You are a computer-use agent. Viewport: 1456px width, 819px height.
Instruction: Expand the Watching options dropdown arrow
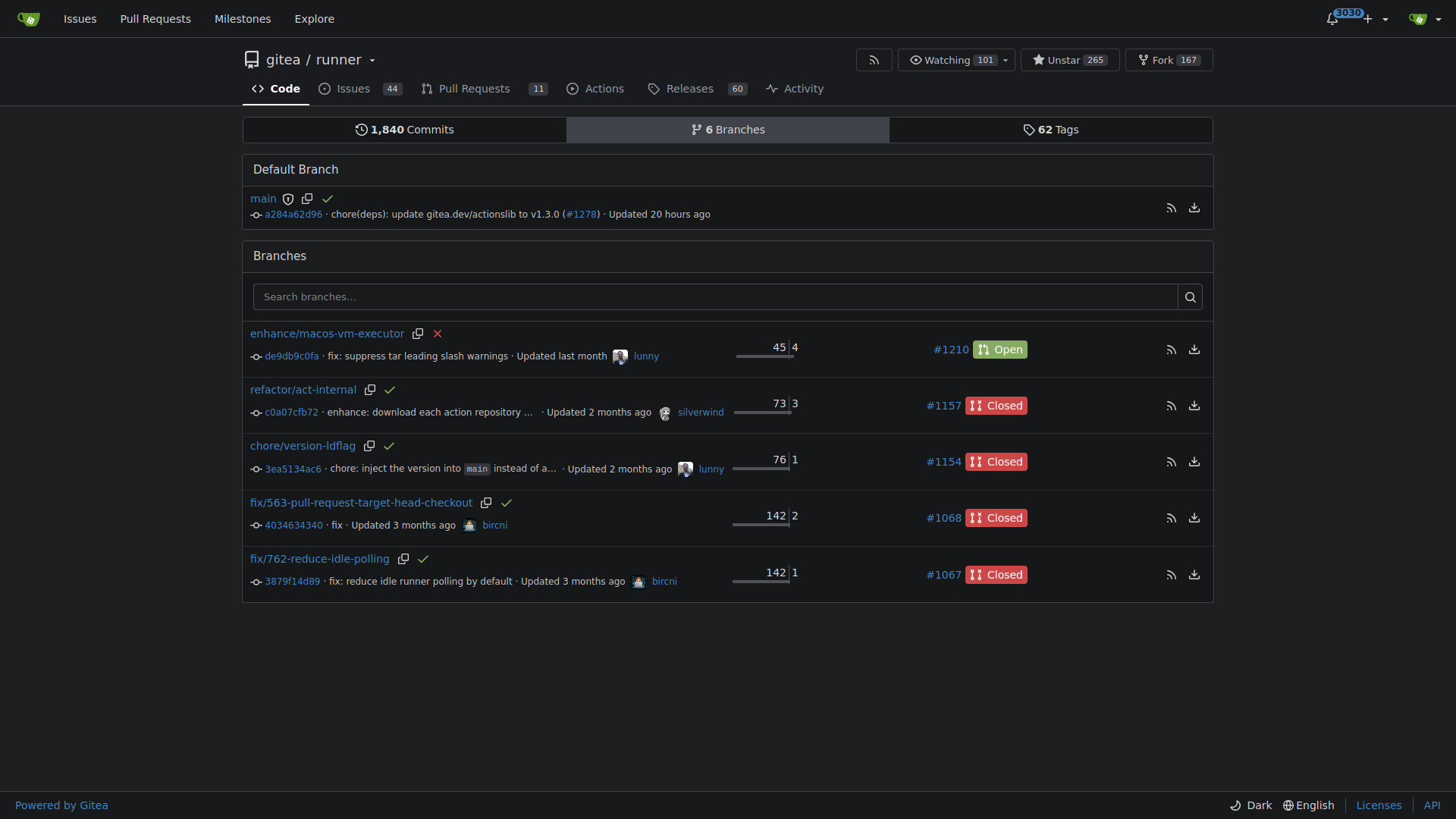click(1006, 60)
